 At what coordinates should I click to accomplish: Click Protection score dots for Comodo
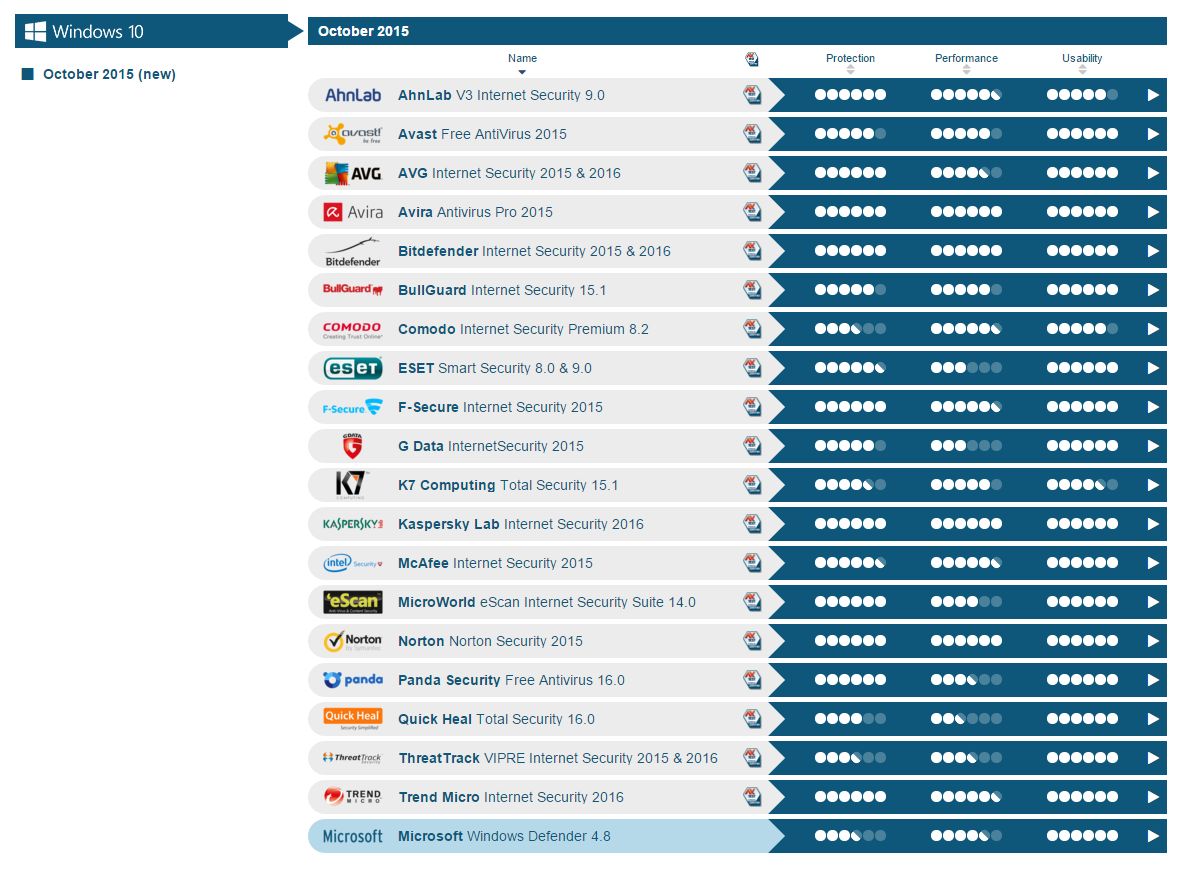850,329
